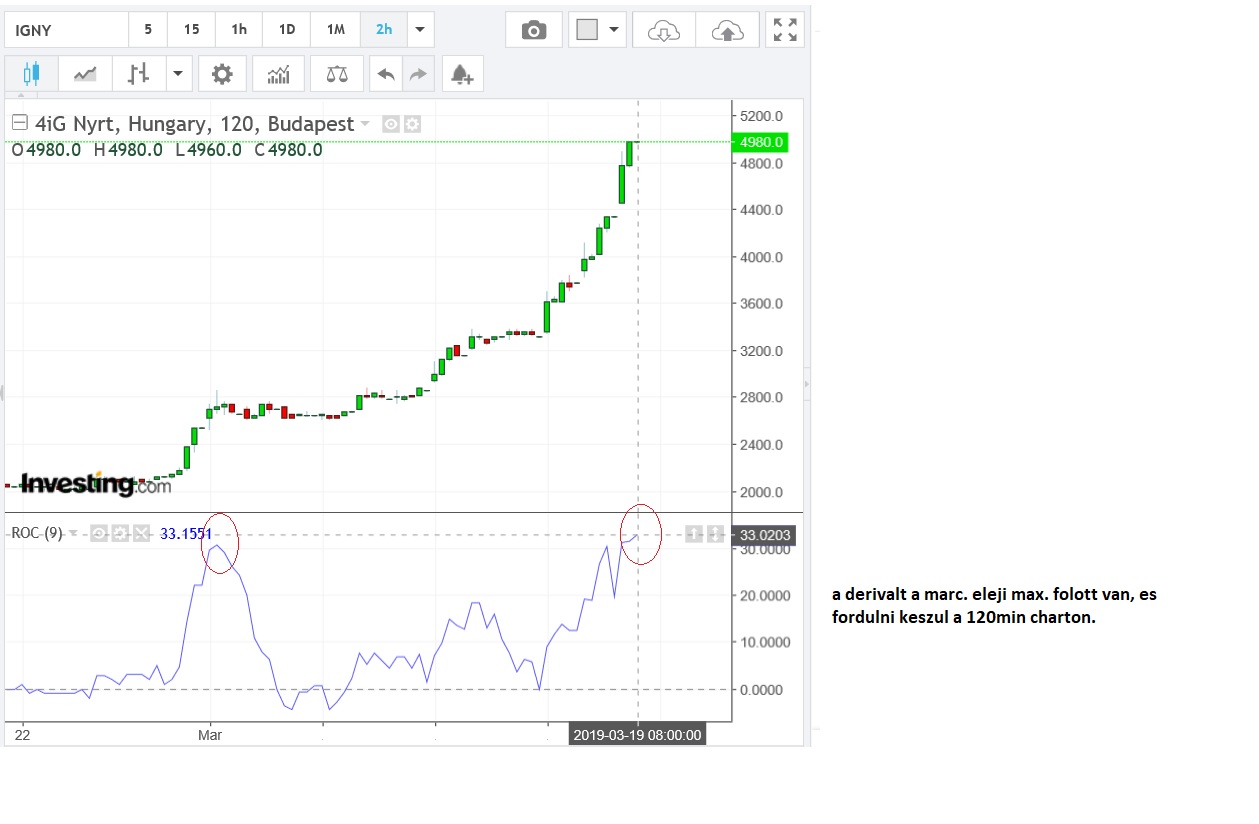1259x824 pixels.
Task: Open the chart style dropdown arrow
Action: pos(178,73)
